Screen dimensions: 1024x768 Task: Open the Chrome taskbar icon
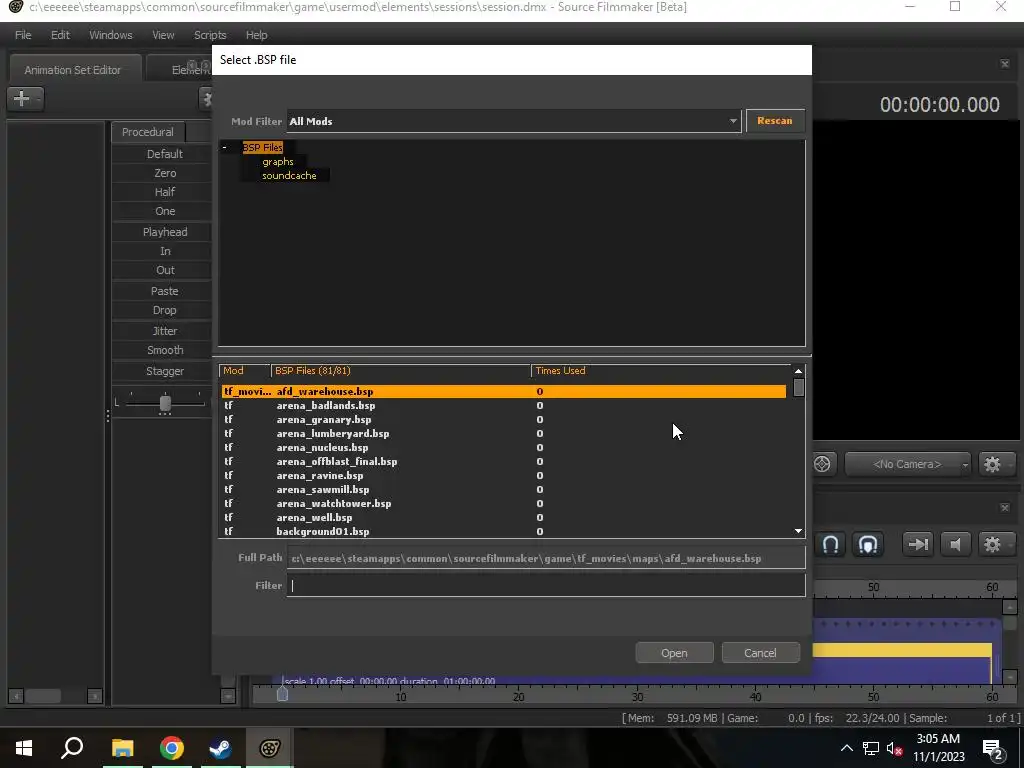pyautogui.click(x=172, y=748)
